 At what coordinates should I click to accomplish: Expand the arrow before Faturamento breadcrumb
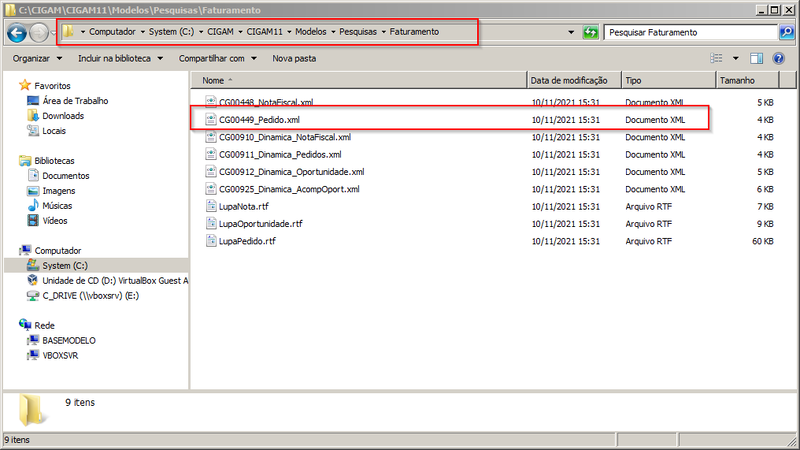[384, 32]
